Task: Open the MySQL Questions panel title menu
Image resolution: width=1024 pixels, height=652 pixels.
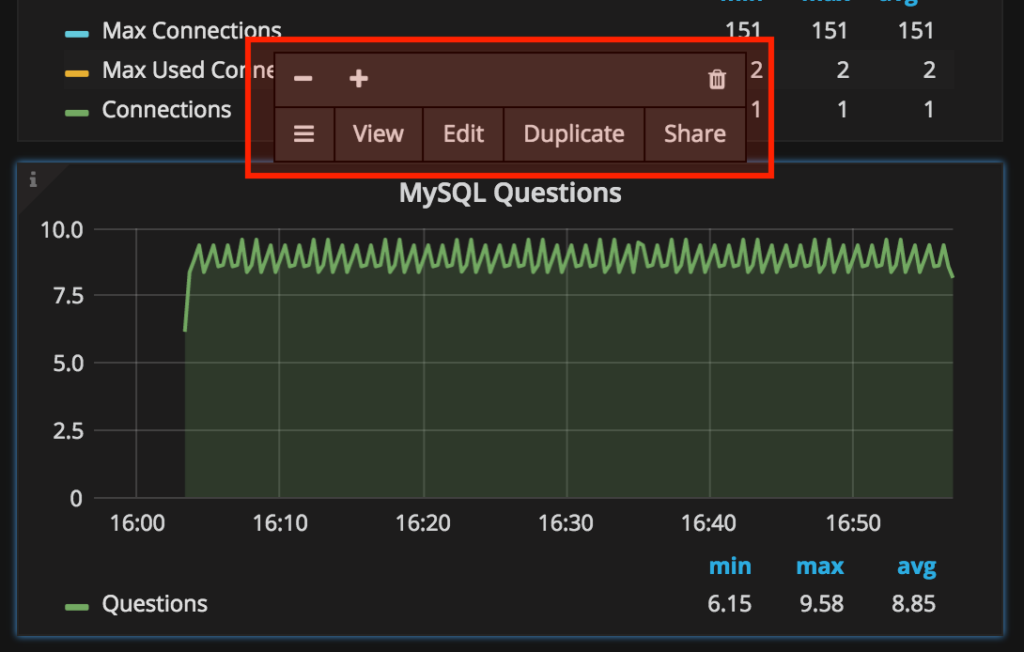Action: point(510,193)
